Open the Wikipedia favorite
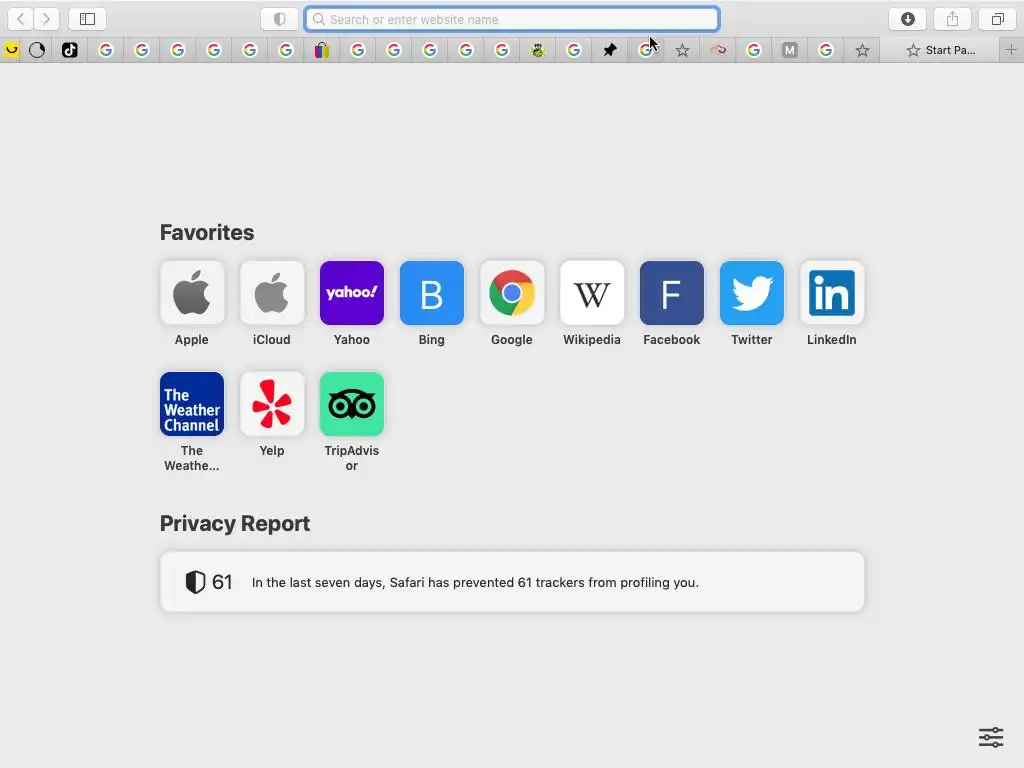 592,303
